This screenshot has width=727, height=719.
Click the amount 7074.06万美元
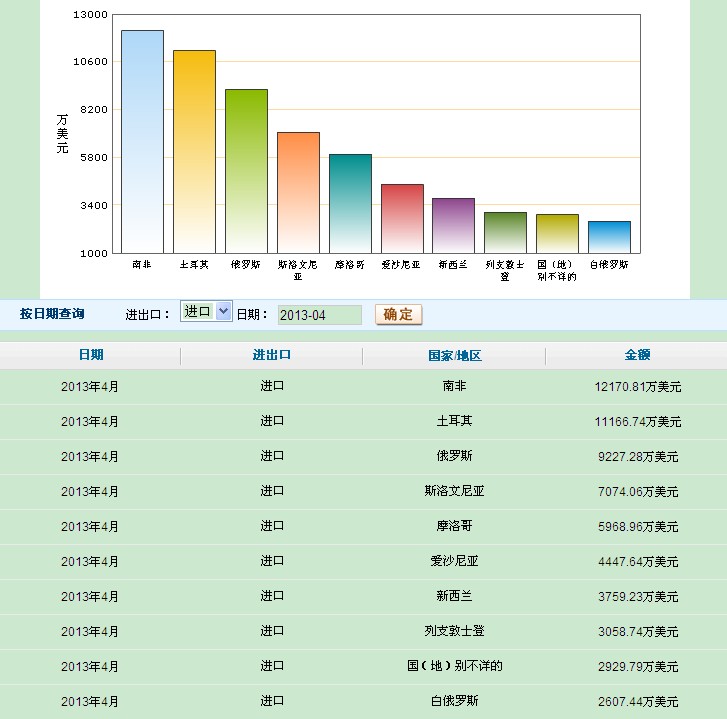pos(638,492)
